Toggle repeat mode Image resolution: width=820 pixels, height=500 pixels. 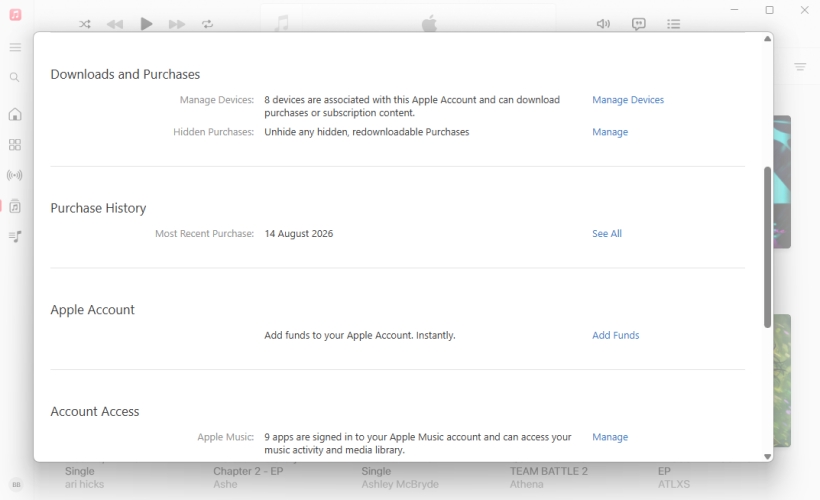208,24
